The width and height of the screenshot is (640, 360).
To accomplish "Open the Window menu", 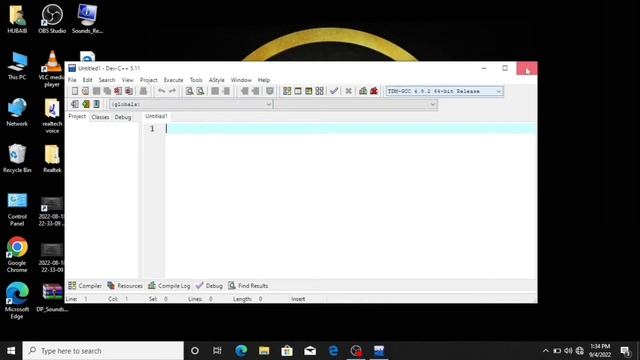I will click(241, 80).
